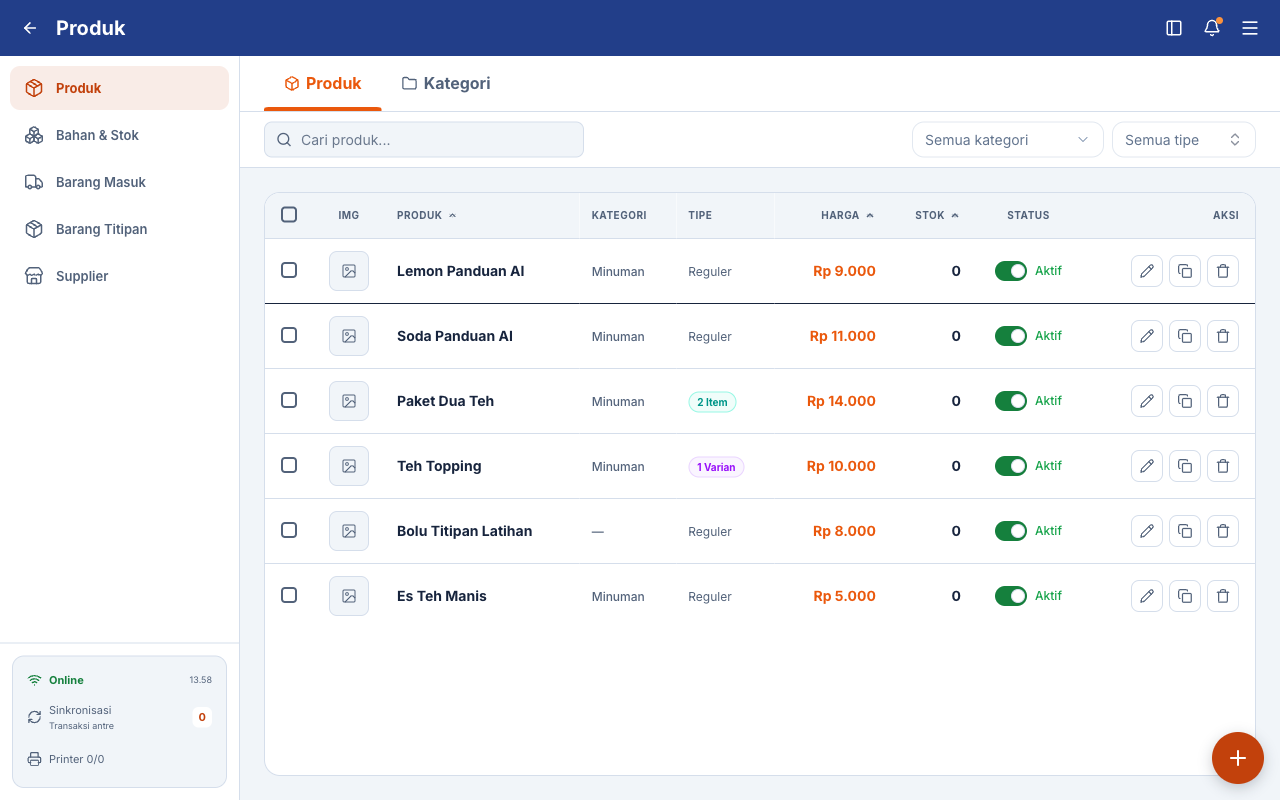Duplicate Es Teh Manis product
Screen dimensions: 1280x800
pos(1185,596)
